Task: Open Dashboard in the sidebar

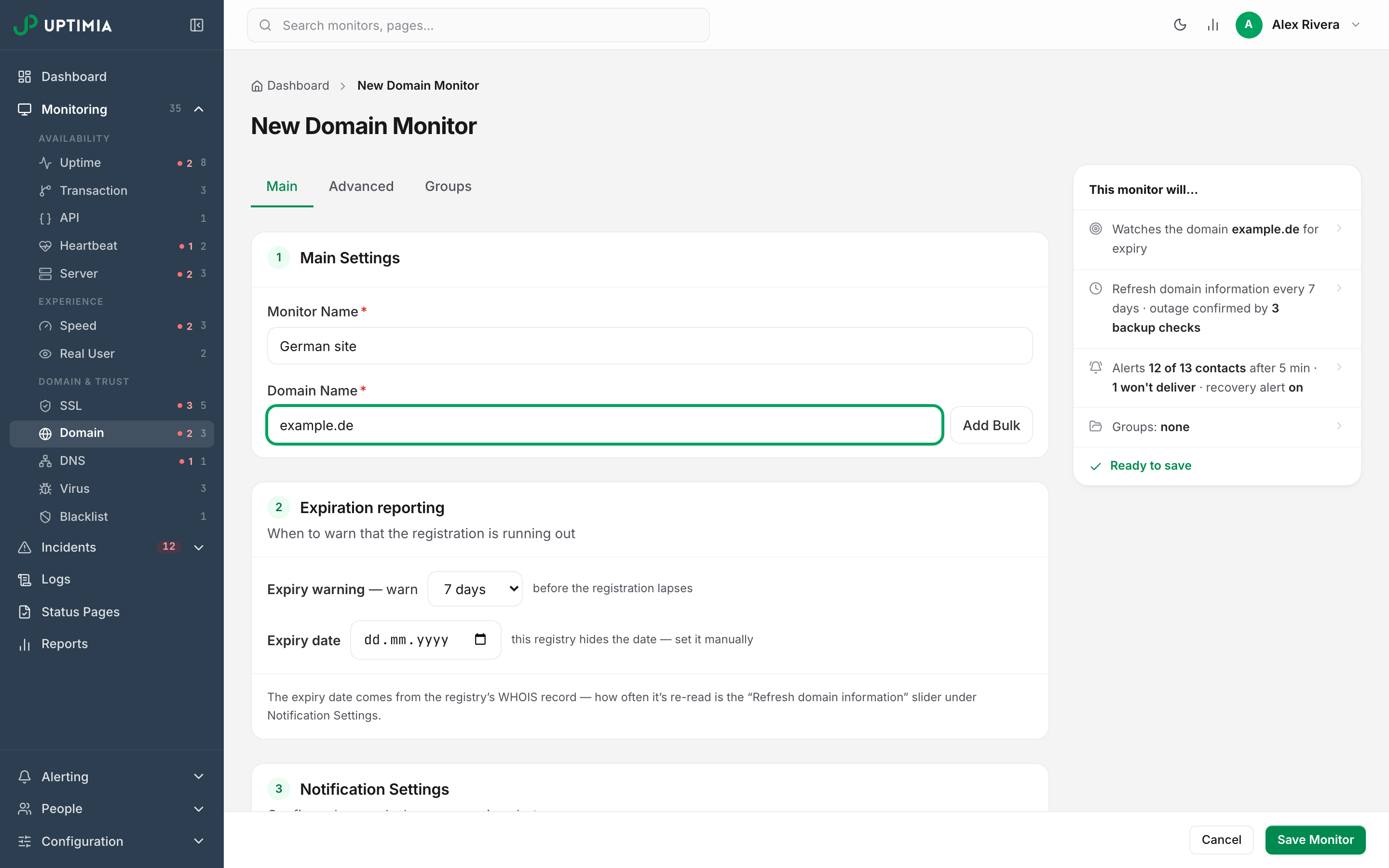Action: coord(112,76)
